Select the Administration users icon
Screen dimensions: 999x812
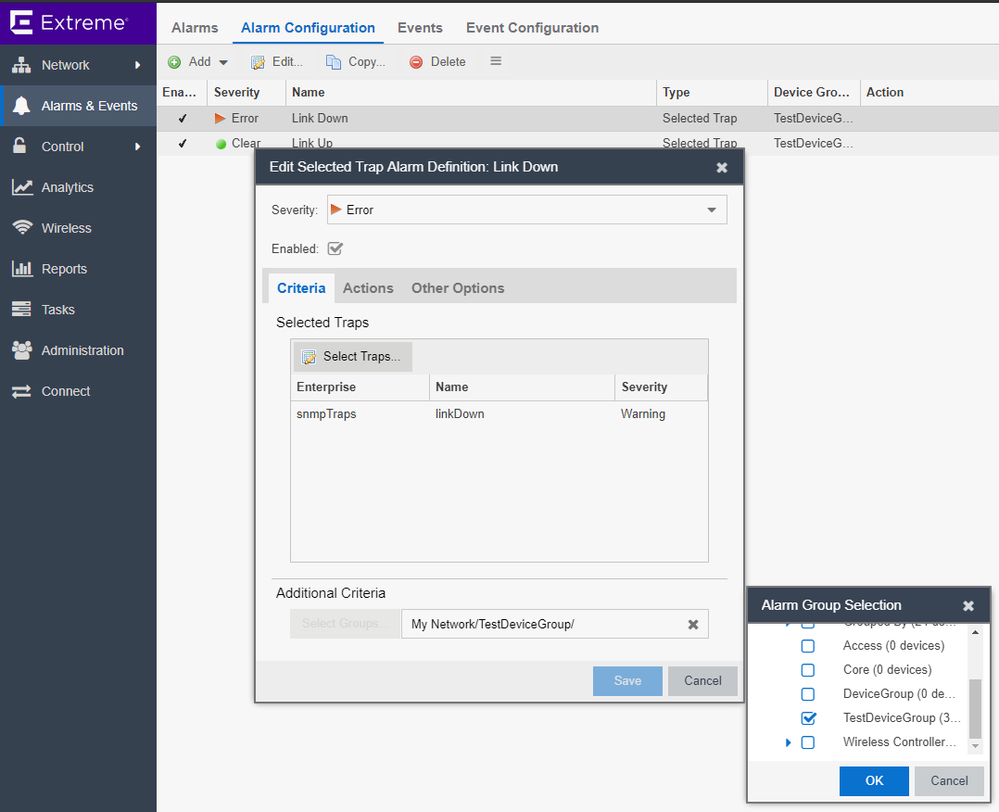[22, 350]
